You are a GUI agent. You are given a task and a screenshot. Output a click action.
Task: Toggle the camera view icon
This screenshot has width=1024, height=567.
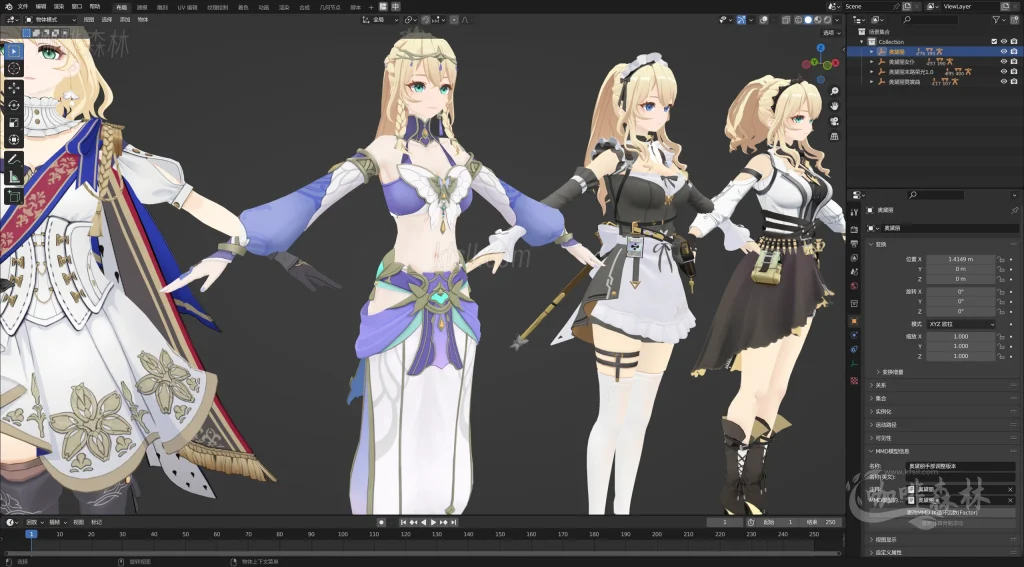[834, 122]
